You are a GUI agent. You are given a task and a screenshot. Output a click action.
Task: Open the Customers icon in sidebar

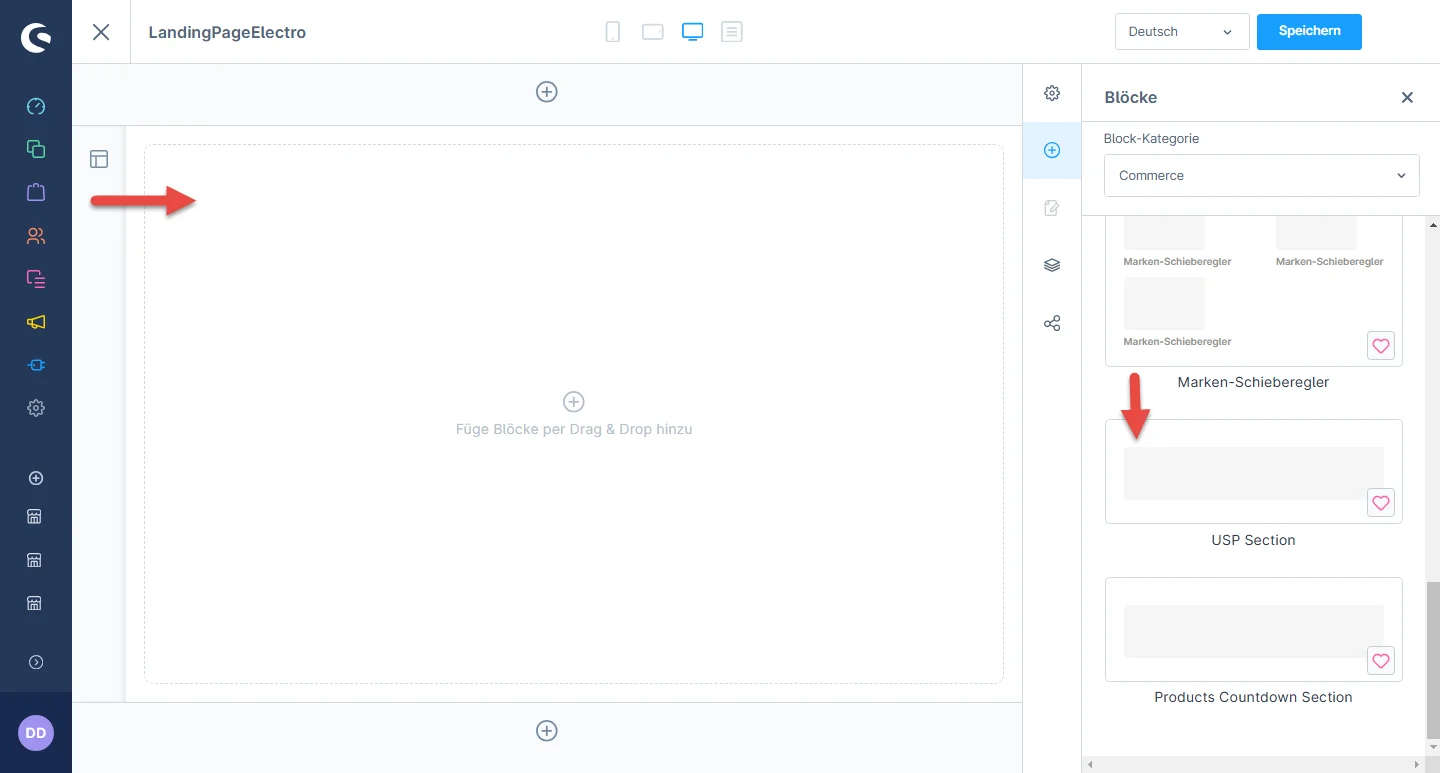point(36,236)
